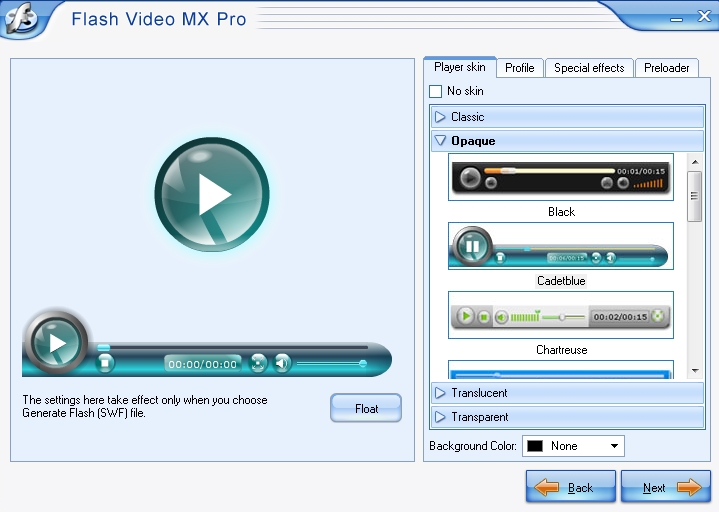Click the large center play button in preview
719x512 pixels.
pos(212,195)
